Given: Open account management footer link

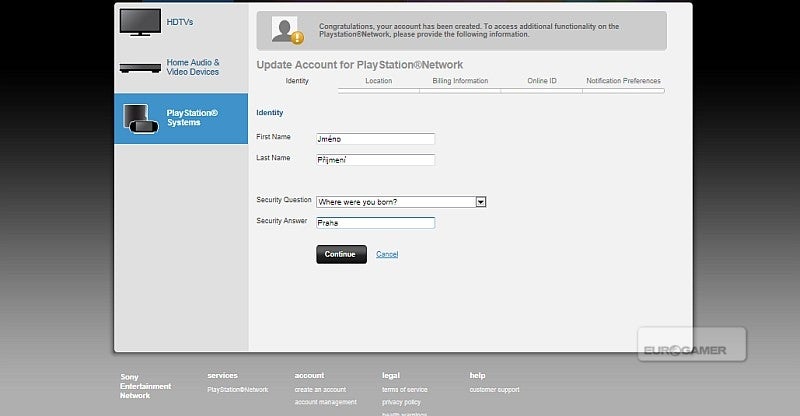Looking at the screenshot, I should [x=326, y=402].
